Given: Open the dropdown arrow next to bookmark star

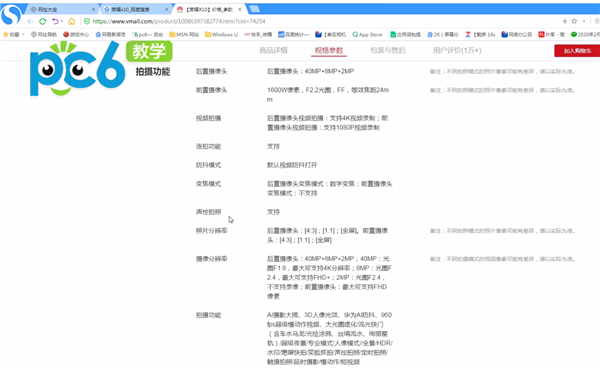Looking at the screenshot, I should click(x=584, y=21).
